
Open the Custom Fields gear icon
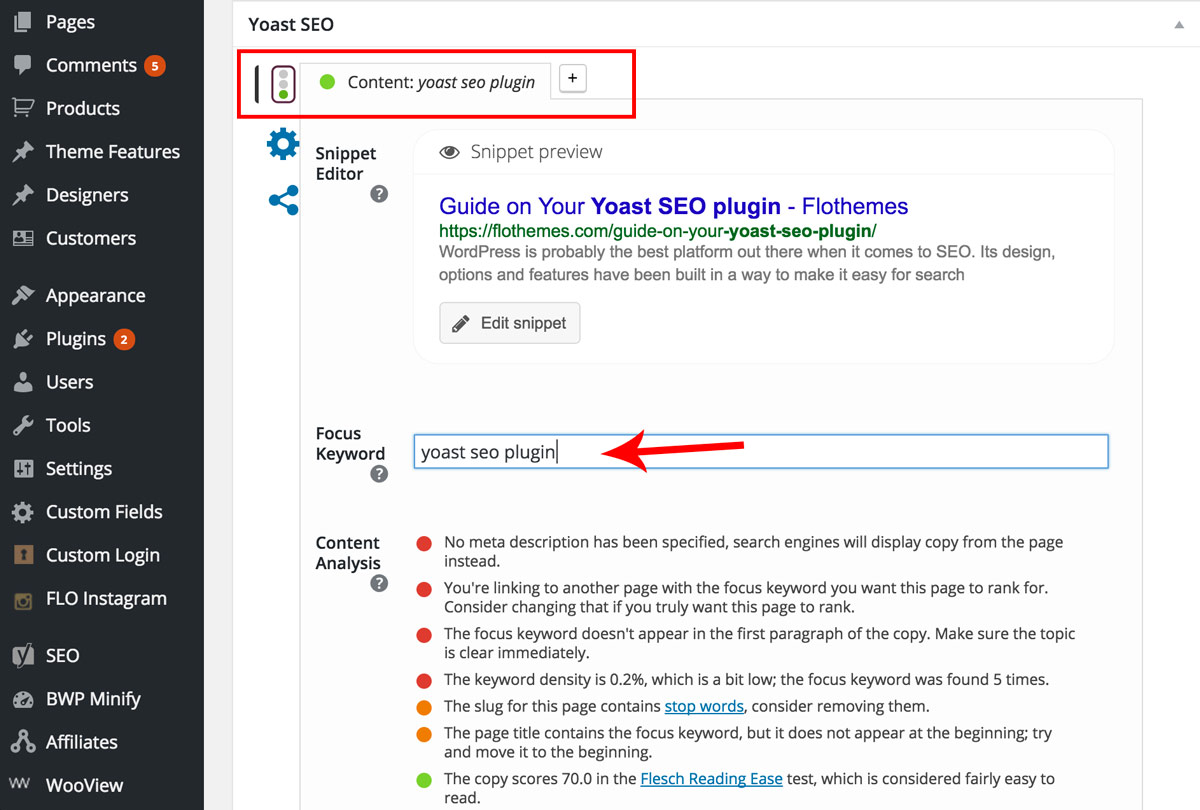pyautogui.click(x=22, y=512)
